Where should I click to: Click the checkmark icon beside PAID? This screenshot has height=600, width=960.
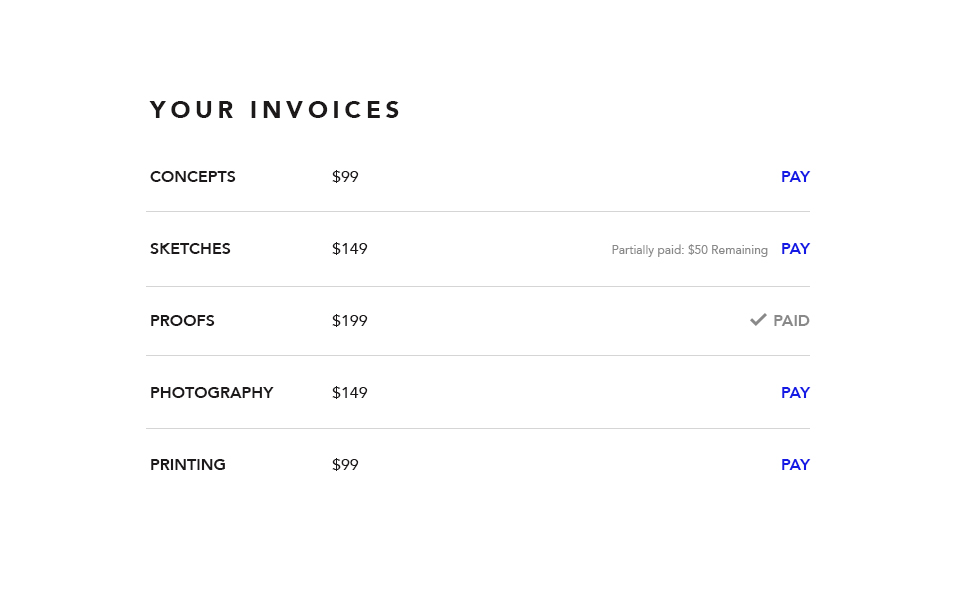pyautogui.click(x=758, y=320)
